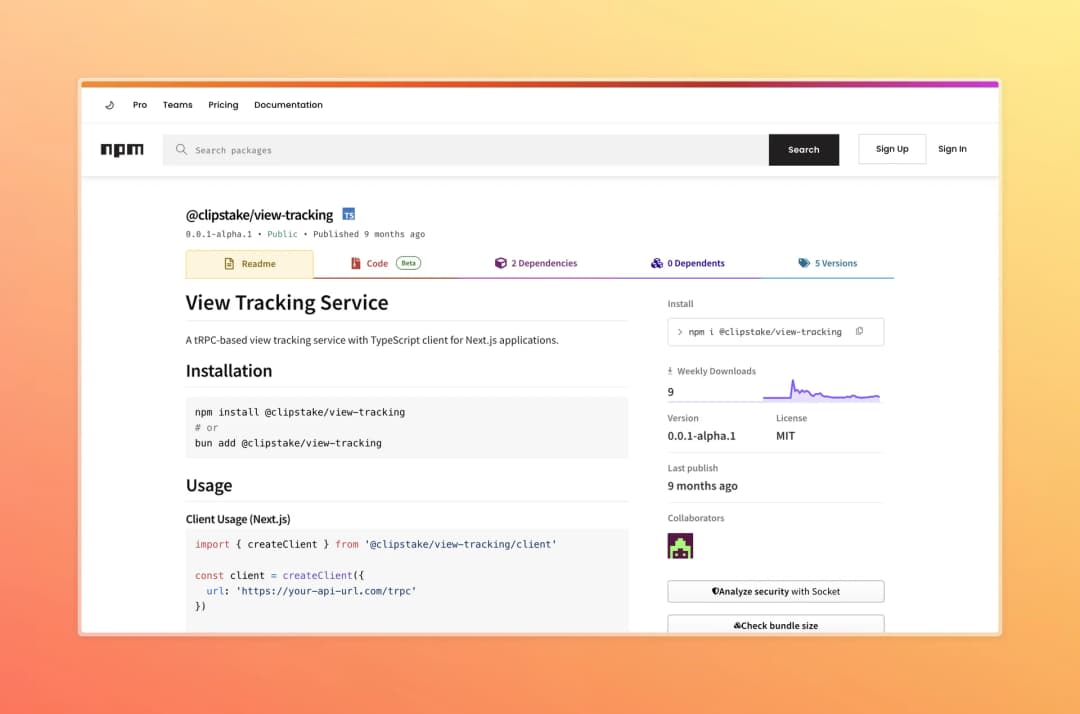Click the 'https://your-api-url.com/trpc' url string
Viewport: 1080px width, 714px height.
pos(326,591)
